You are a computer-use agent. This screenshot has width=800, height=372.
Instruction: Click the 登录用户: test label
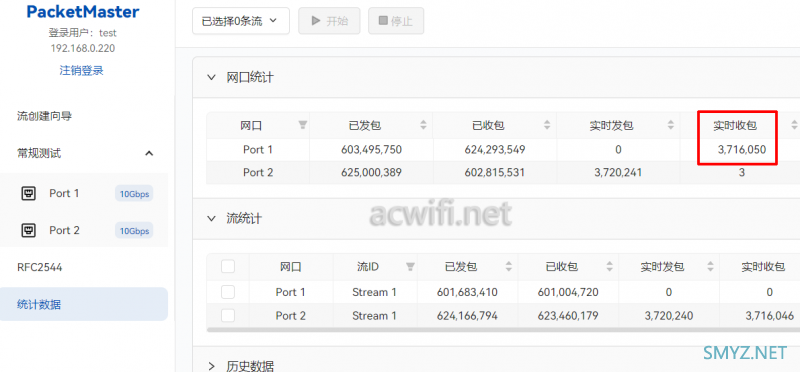(x=83, y=33)
